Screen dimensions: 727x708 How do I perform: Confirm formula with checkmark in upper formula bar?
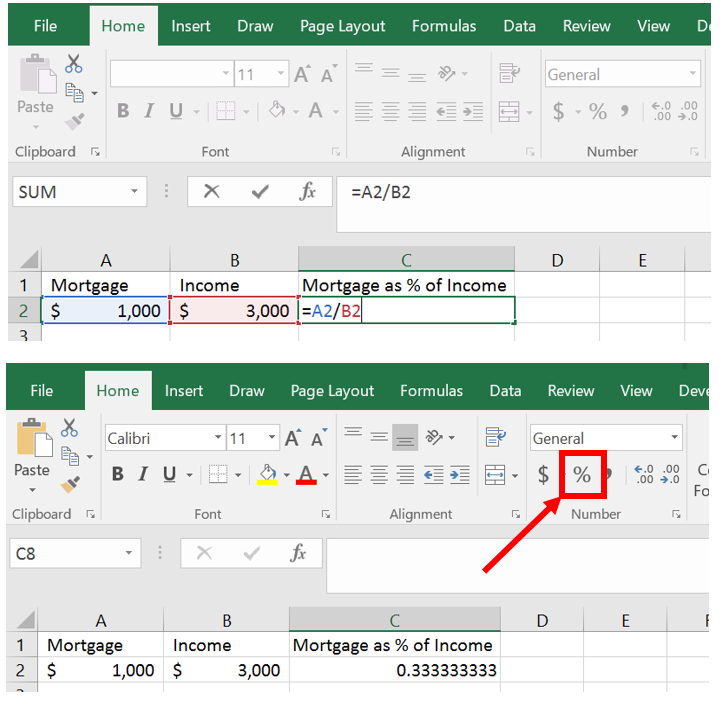[x=260, y=191]
